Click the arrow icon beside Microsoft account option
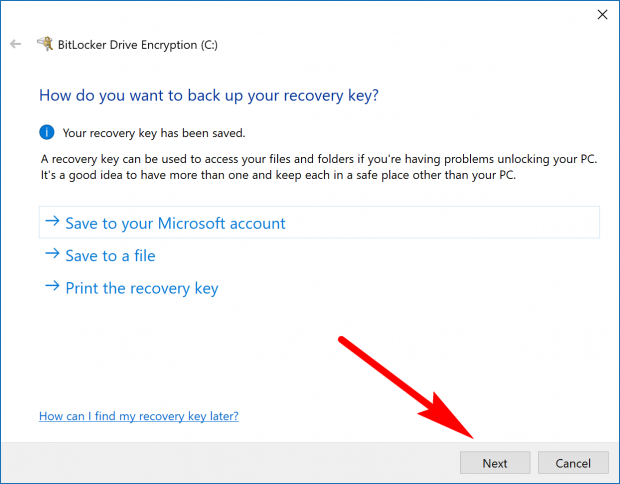This screenshot has height=484, width=620. pos(52,223)
